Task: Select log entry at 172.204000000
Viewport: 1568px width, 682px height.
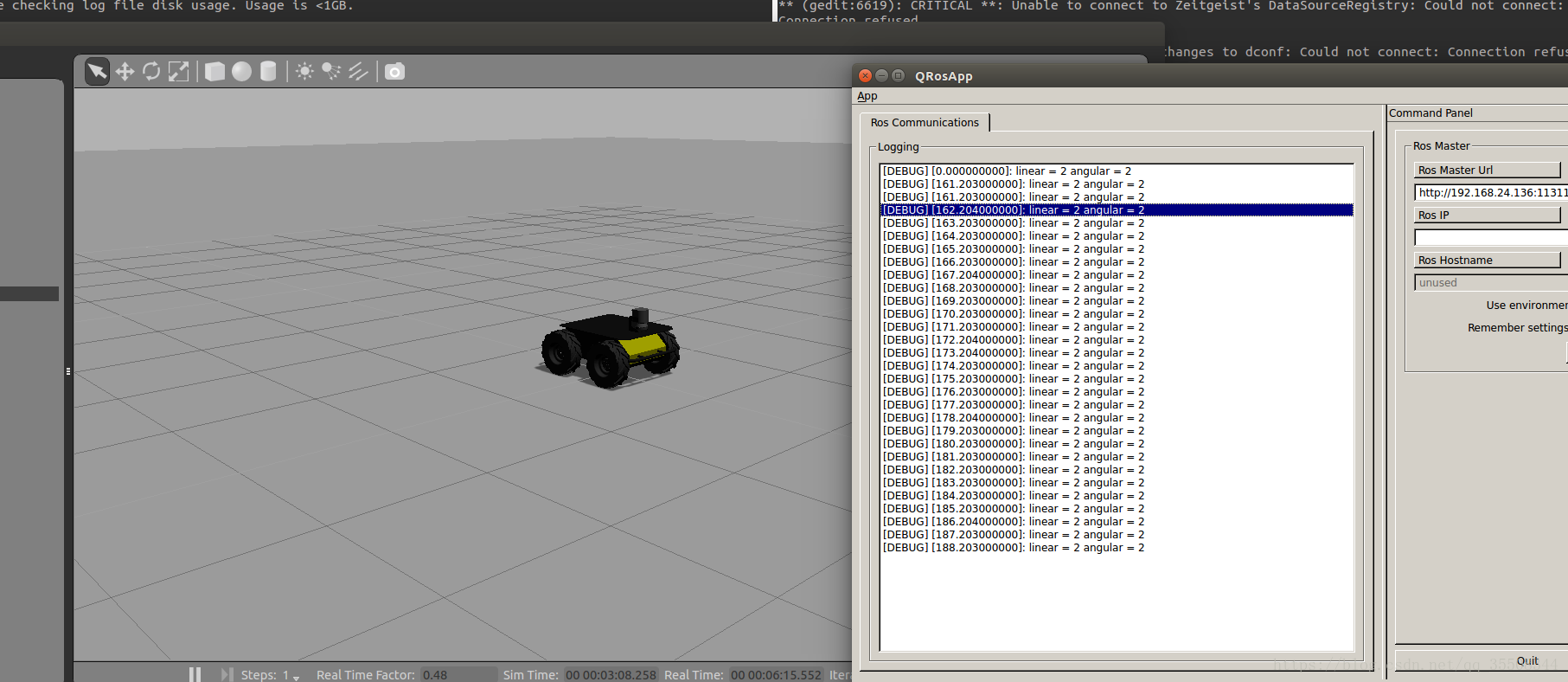Action: coord(1116,339)
